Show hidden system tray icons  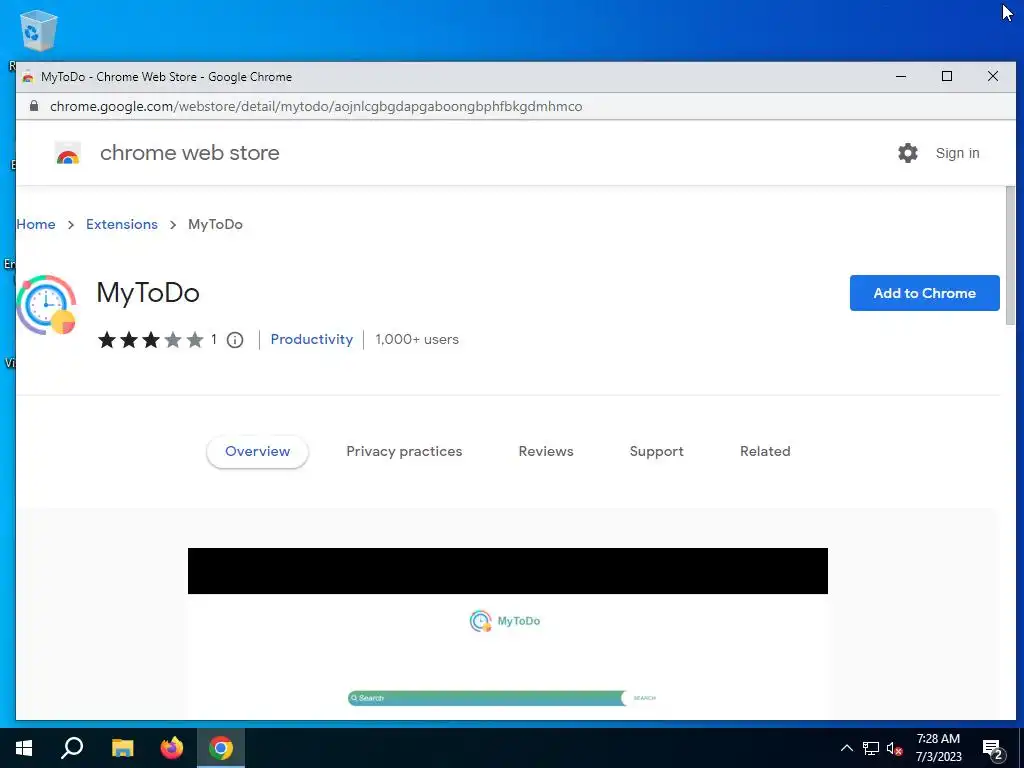pyautogui.click(x=846, y=748)
